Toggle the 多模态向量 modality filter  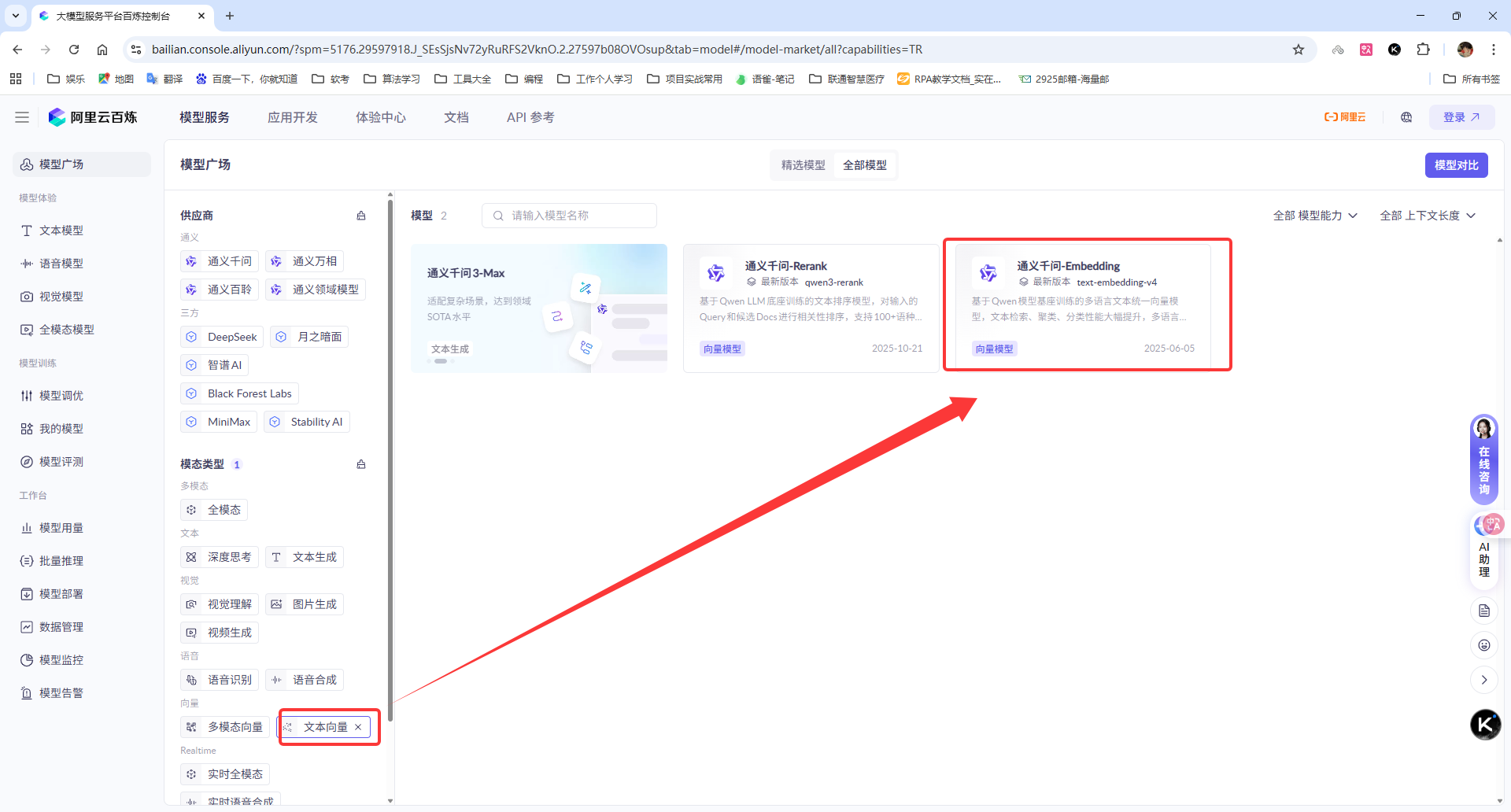click(225, 727)
